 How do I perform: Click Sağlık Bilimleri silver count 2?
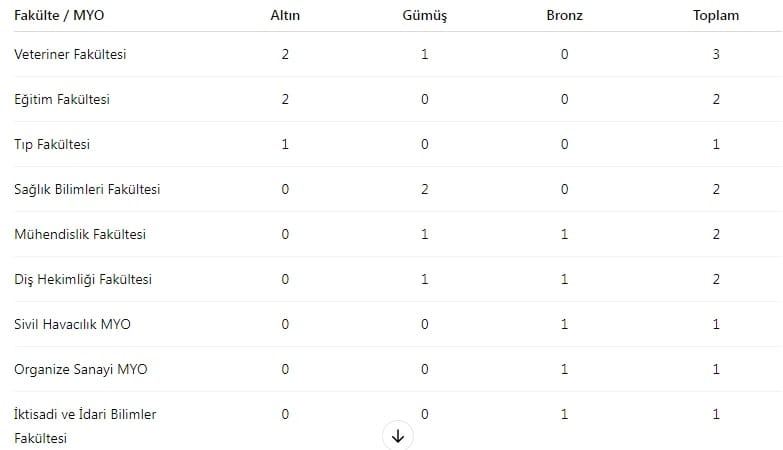click(424, 189)
